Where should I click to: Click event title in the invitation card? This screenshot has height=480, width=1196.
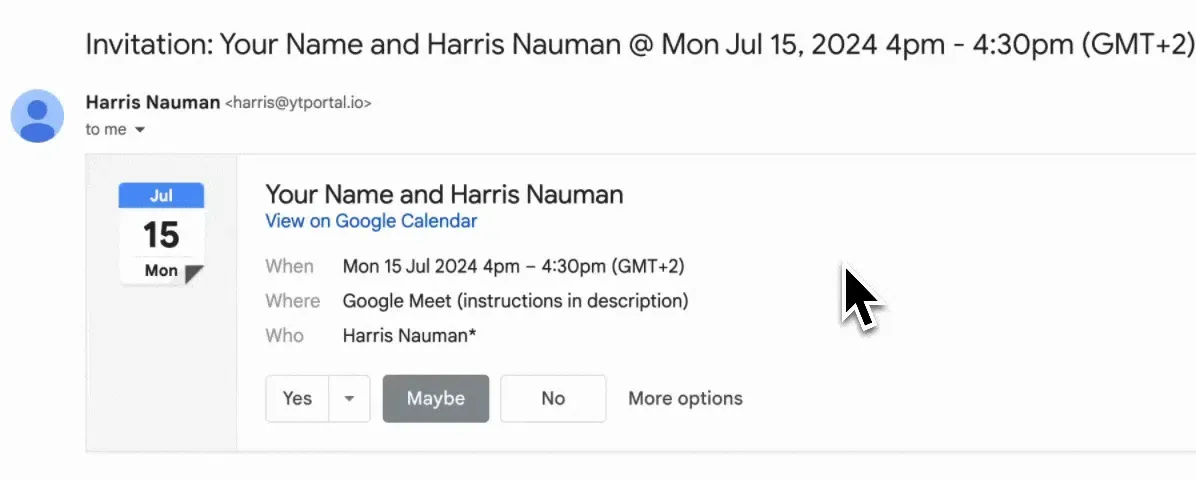point(444,194)
